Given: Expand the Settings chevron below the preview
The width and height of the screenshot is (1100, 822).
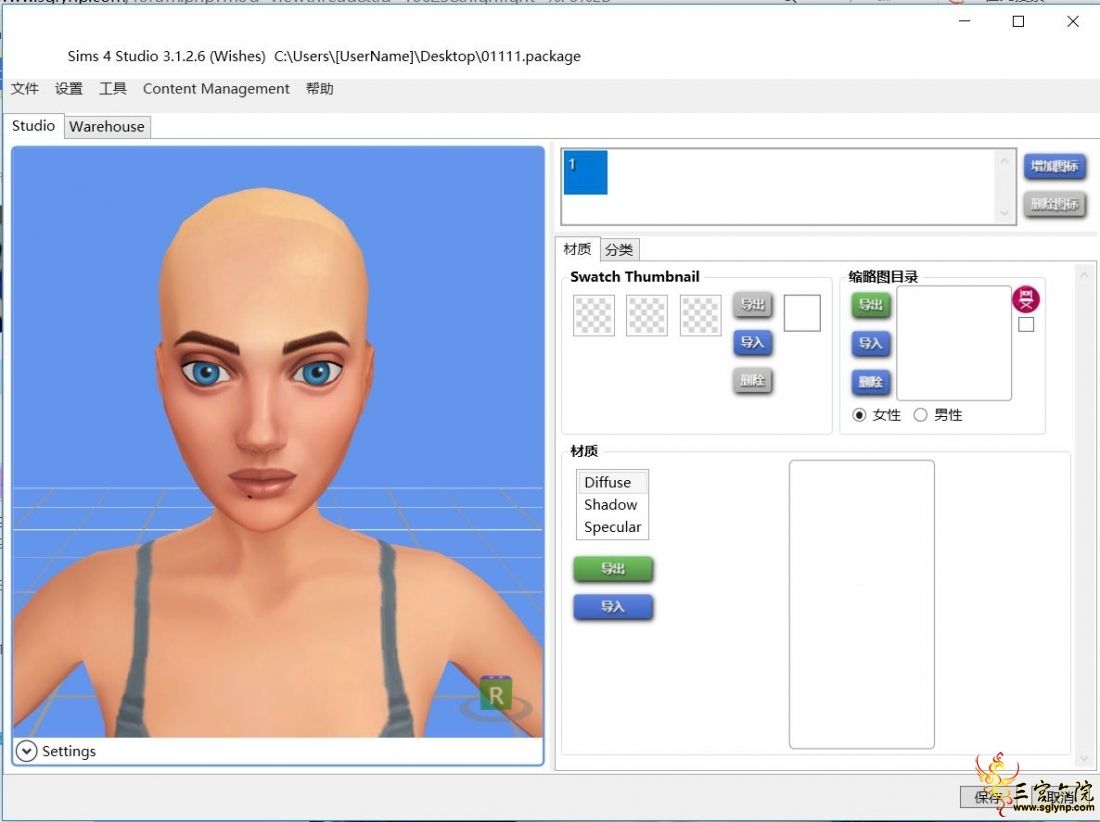Looking at the screenshot, I should click(x=26, y=751).
